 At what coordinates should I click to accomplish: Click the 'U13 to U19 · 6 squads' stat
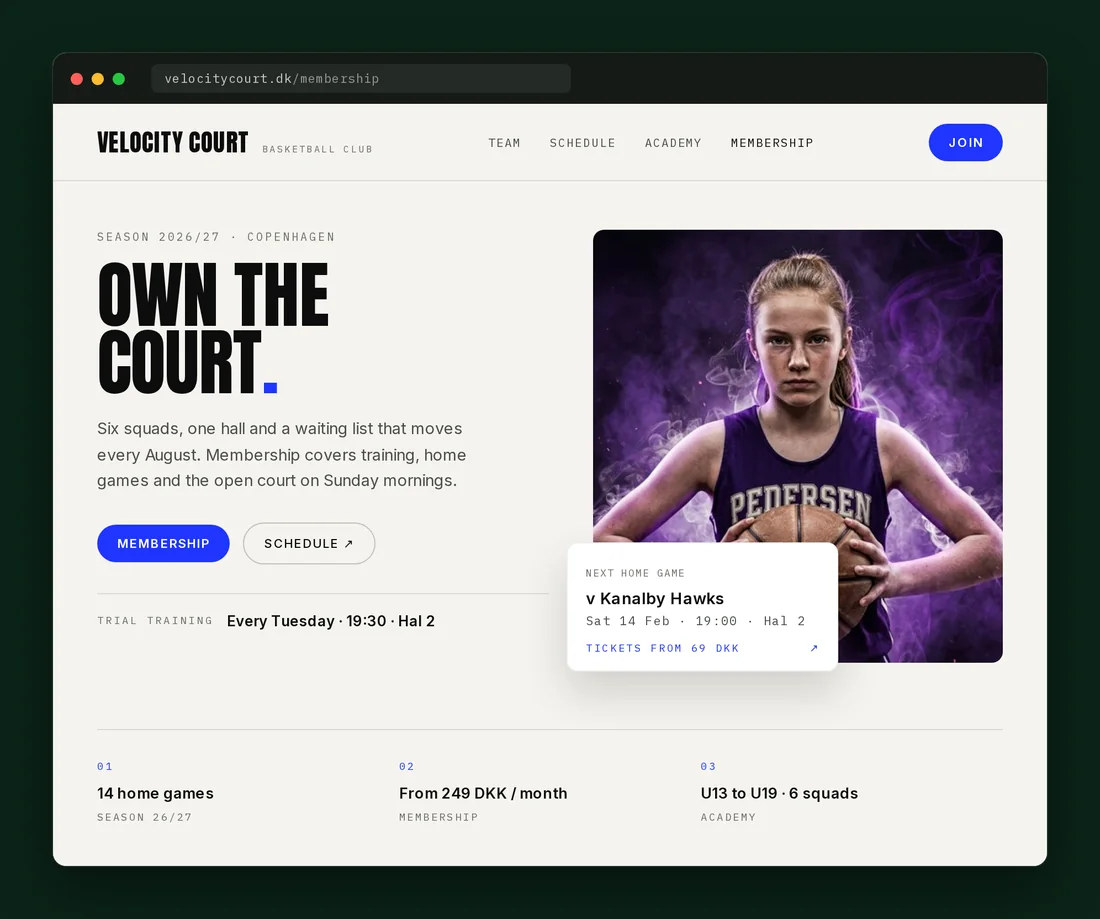(779, 793)
